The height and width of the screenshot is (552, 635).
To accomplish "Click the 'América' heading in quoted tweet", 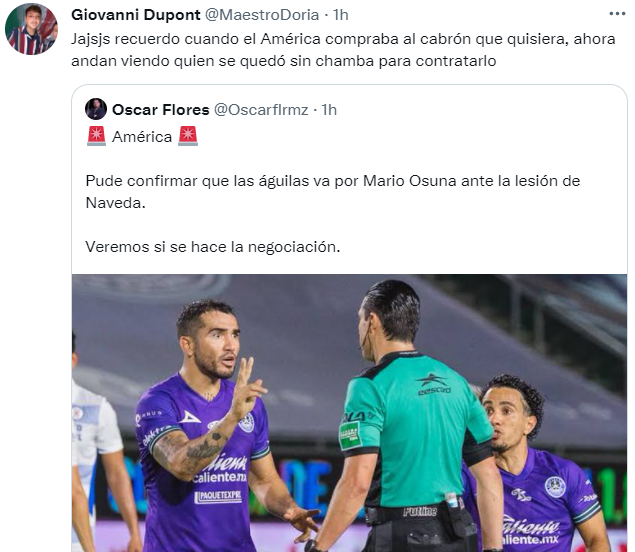I will (142, 137).
